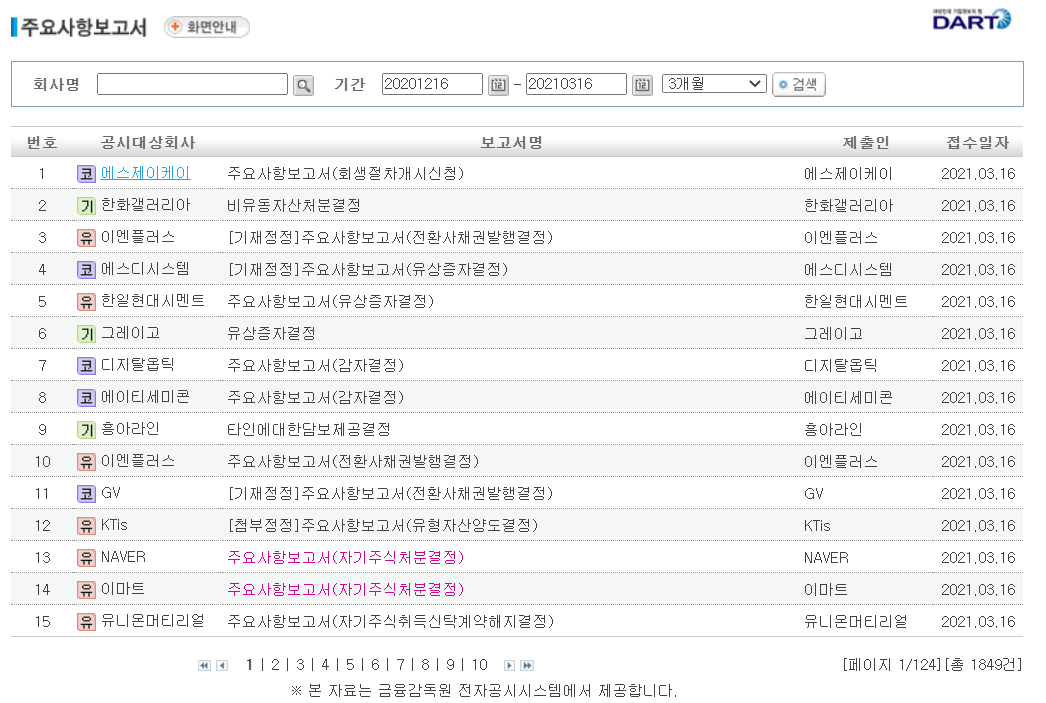Click market badge icon for 에스디시스템 row
Viewport: 1046px width, 703px height.
[86, 270]
